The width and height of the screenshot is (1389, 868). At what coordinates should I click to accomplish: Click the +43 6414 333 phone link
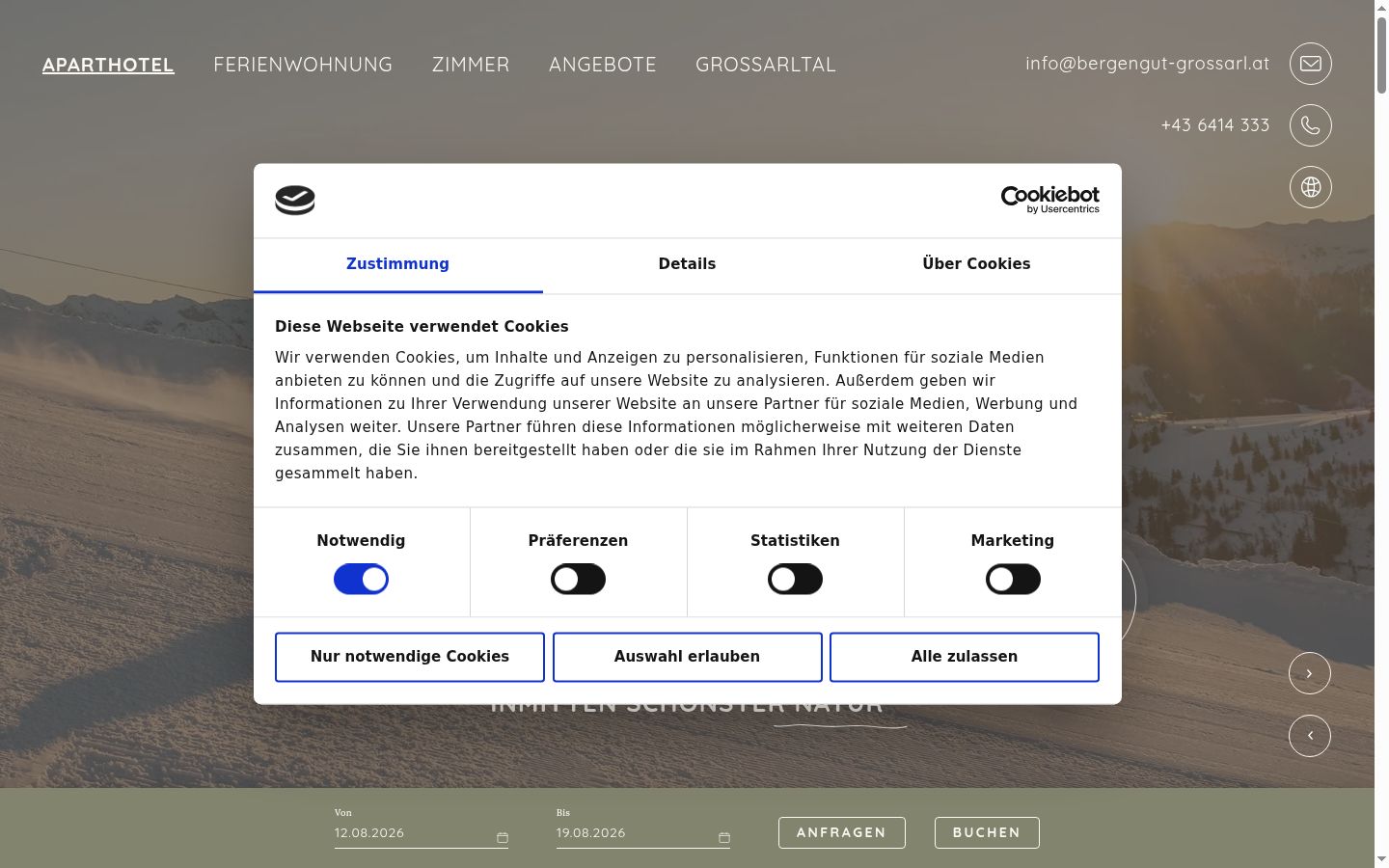pos(1215,125)
